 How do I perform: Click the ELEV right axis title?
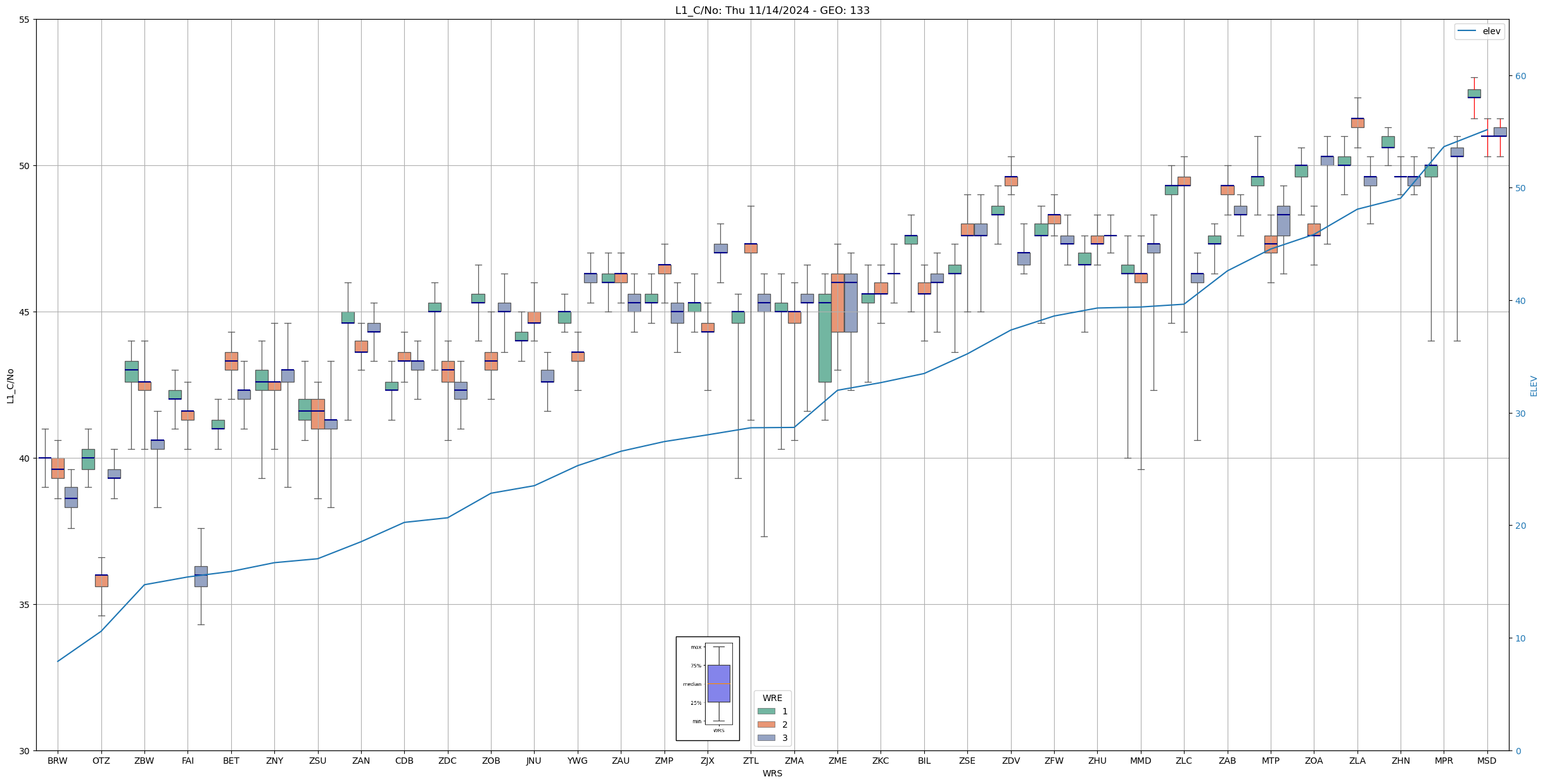pos(1534,385)
